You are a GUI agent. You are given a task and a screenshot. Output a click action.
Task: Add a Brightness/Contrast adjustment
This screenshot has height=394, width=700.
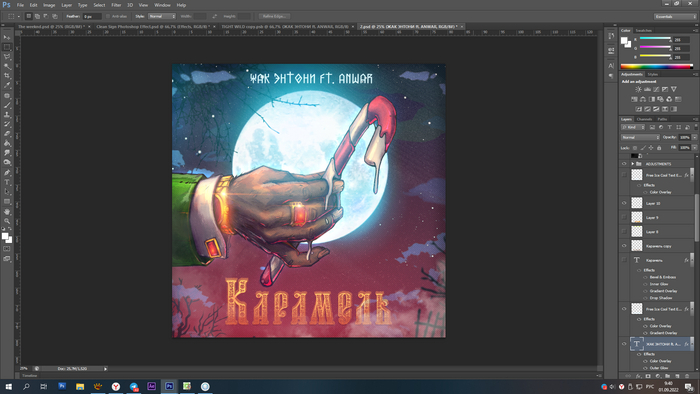point(638,89)
